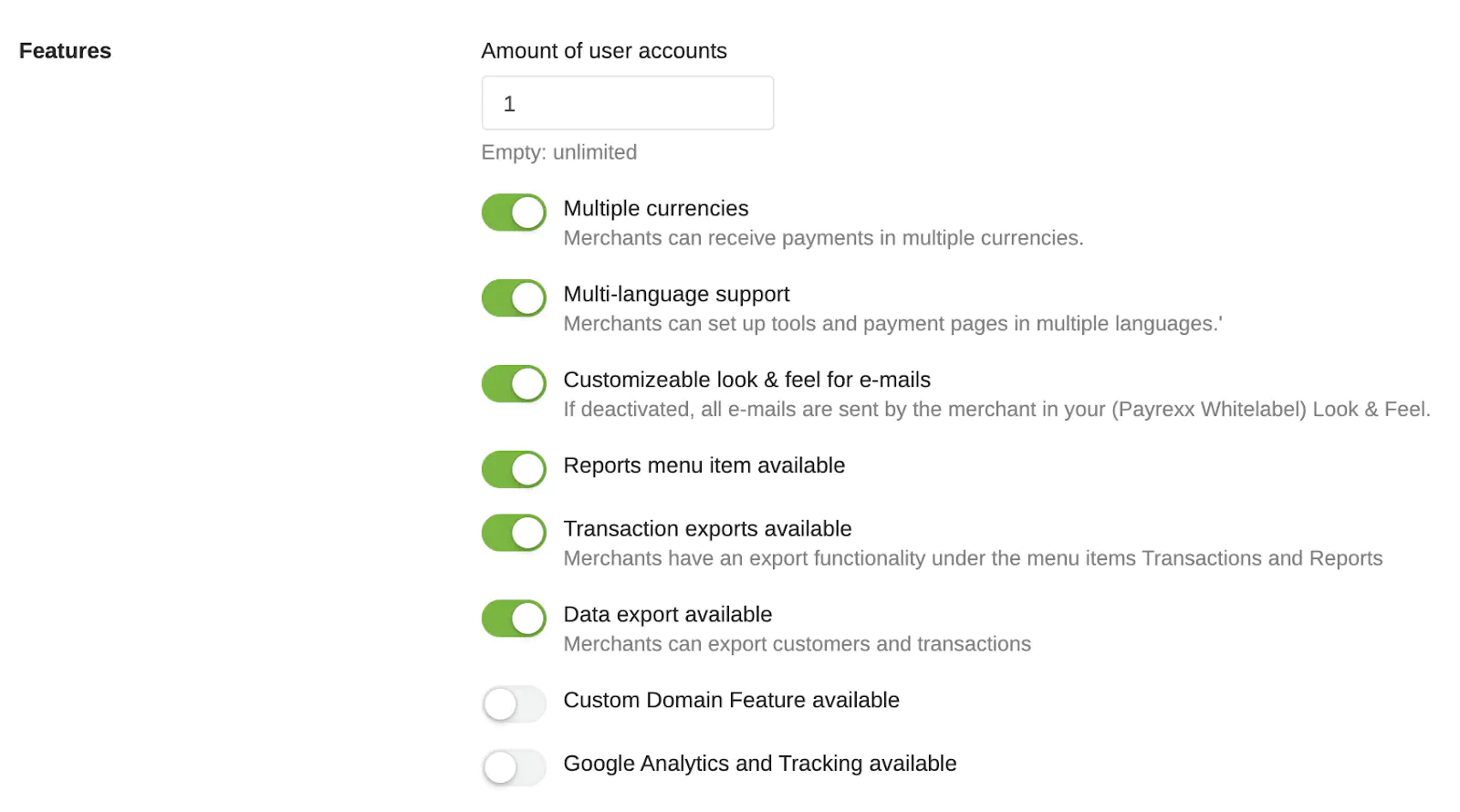Click the Multi-language support label
The image size is (1460, 812).
coord(676,295)
